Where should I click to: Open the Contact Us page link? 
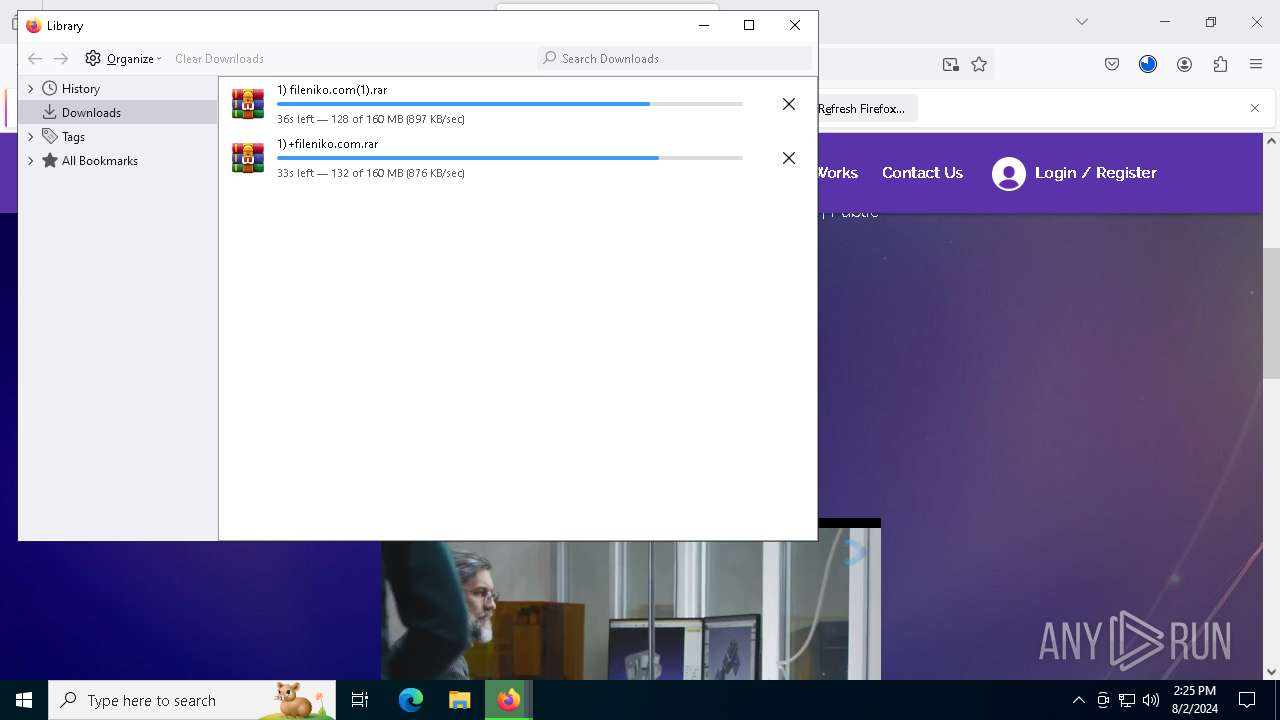point(922,172)
